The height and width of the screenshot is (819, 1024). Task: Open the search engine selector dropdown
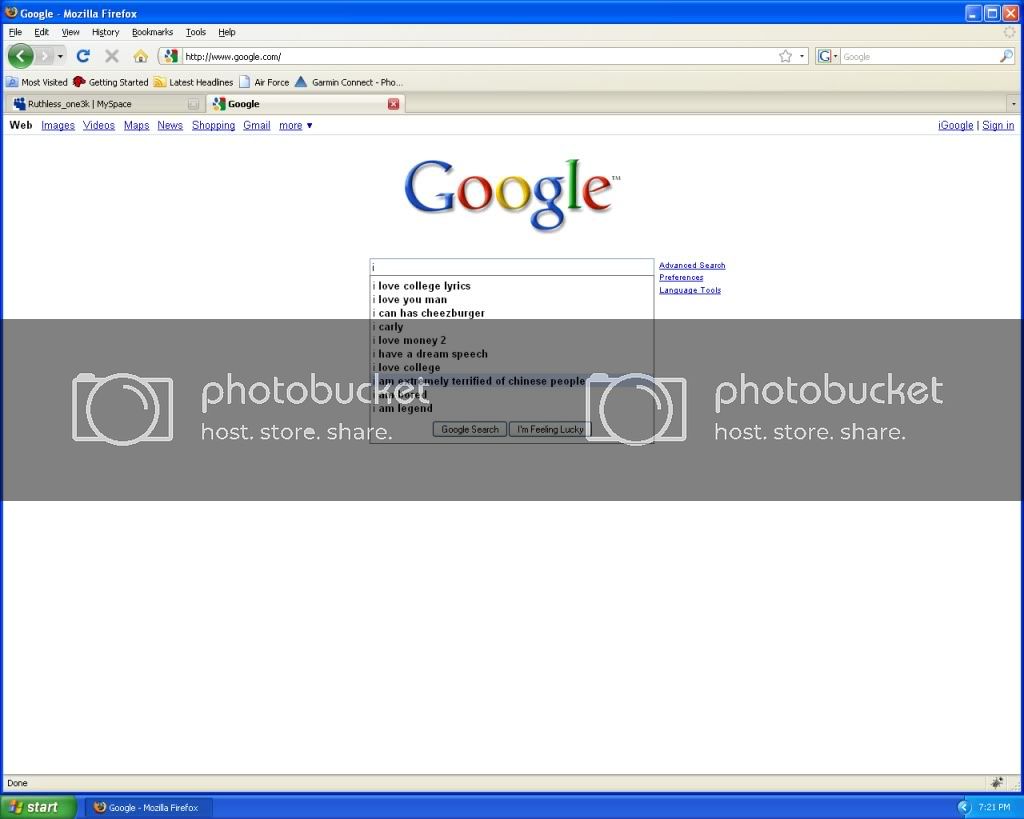tap(827, 56)
